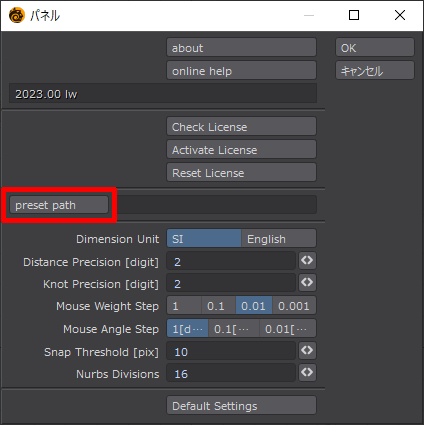Open the about button
The image size is (424, 425).
tap(241, 47)
